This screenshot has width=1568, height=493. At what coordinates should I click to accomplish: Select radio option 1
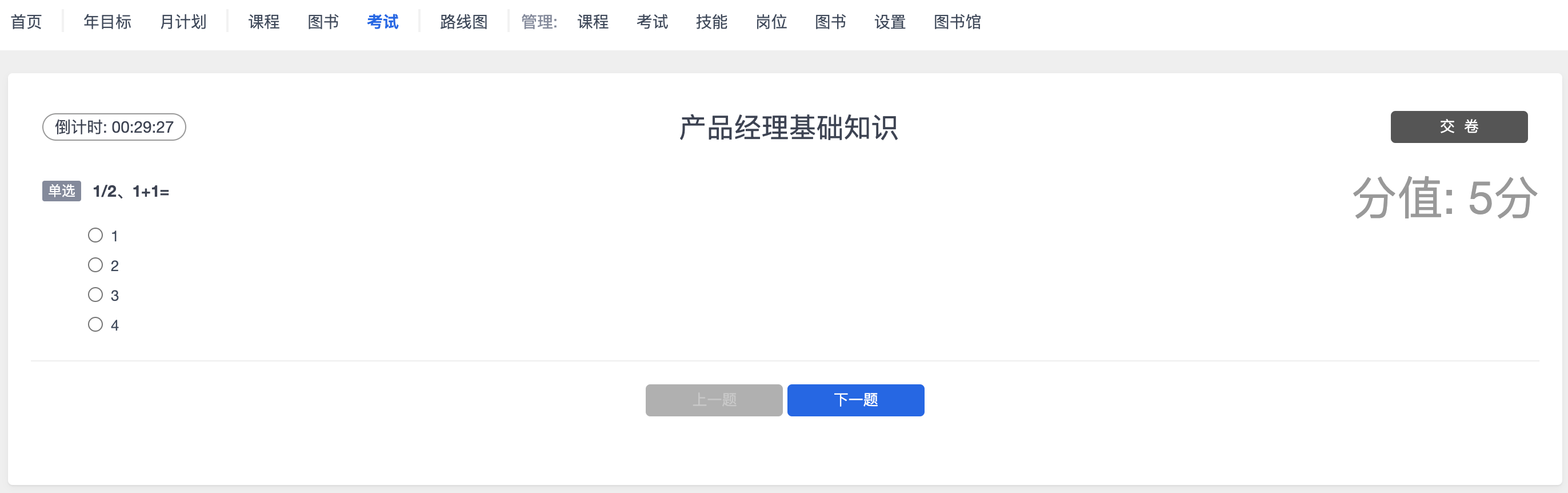coord(95,235)
